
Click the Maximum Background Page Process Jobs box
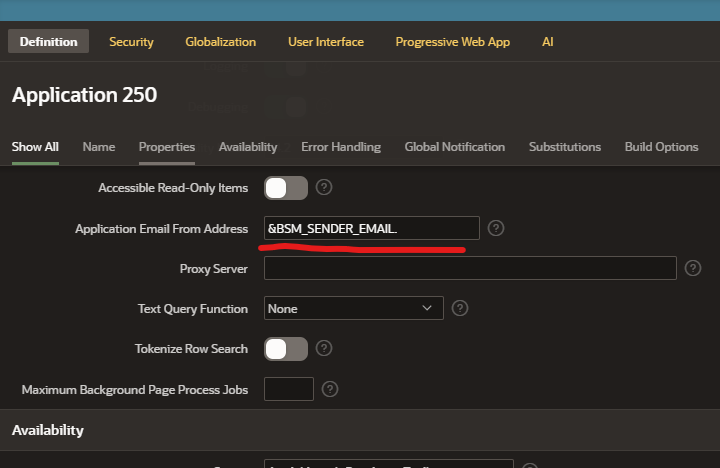click(x=289, y=389)
